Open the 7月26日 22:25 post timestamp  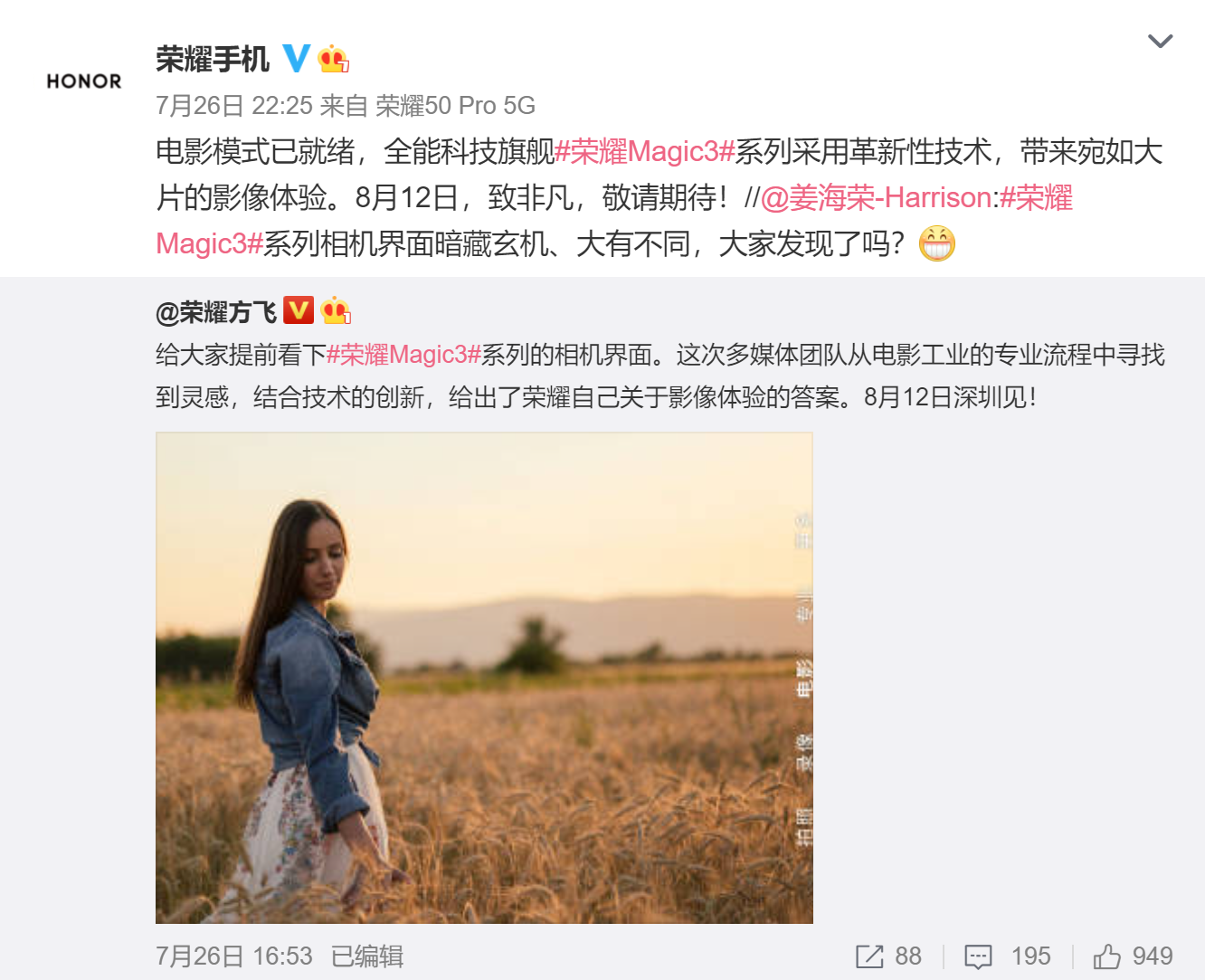coord(234,106)
